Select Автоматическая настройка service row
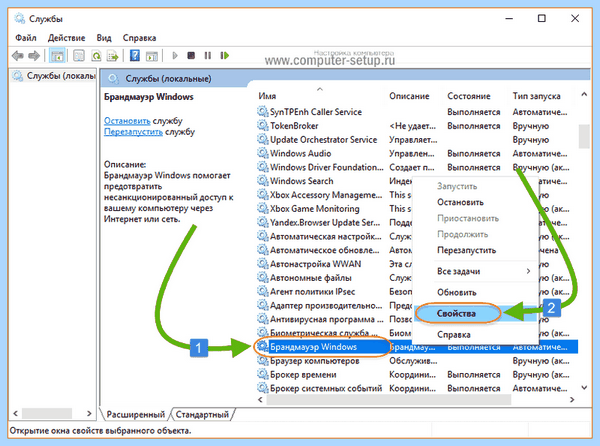This screenshot has height=446, width=600. click(x=334, y=236)
